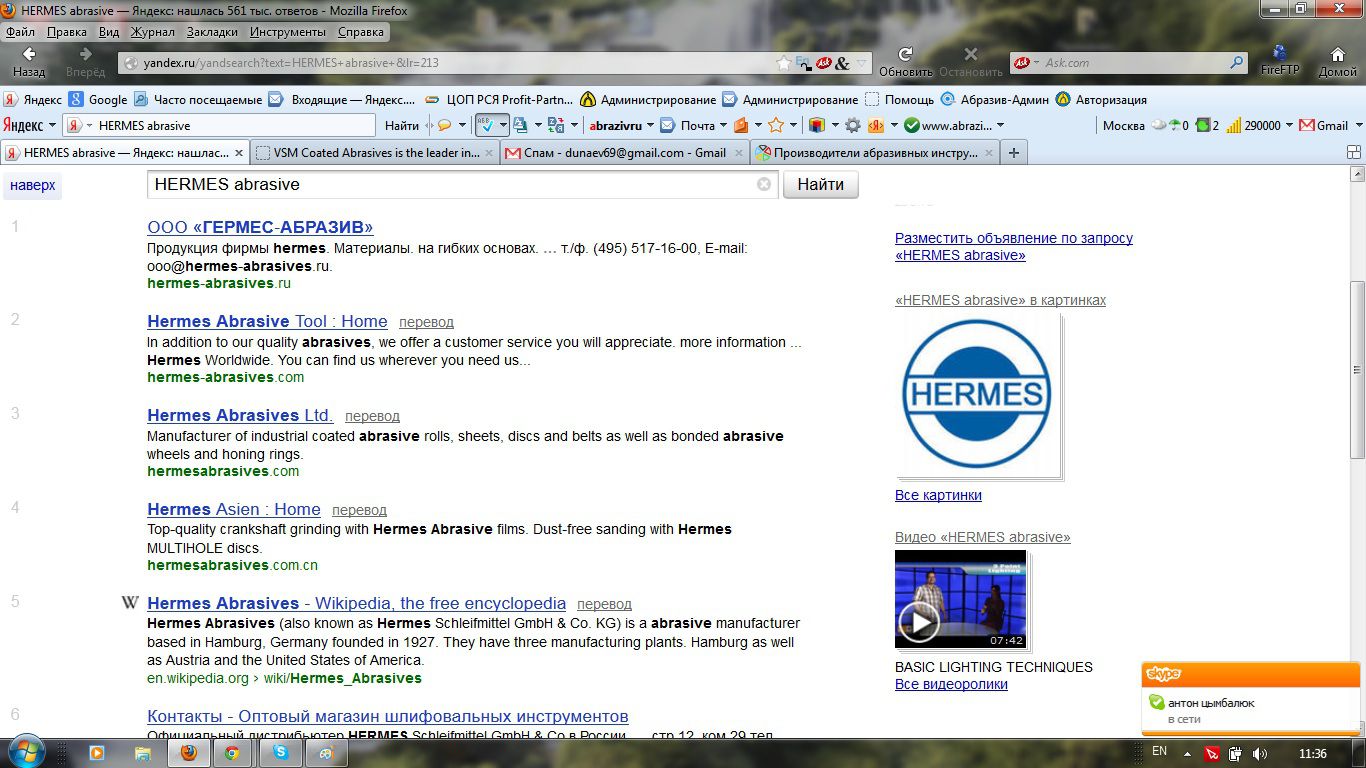Clear the search field with the round X
Screen dimensions: 1366x768
tap(764, 184)
